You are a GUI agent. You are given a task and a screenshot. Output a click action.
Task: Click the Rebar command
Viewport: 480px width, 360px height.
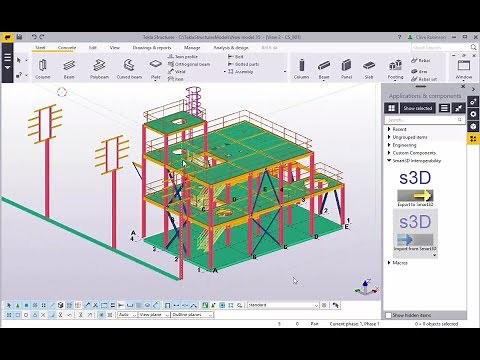421,60
